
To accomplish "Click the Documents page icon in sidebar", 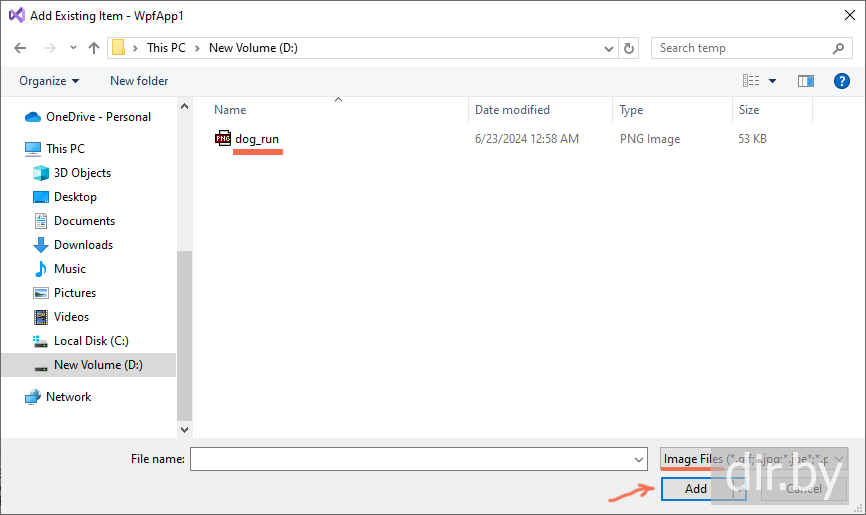I will (x=41, y=221).
